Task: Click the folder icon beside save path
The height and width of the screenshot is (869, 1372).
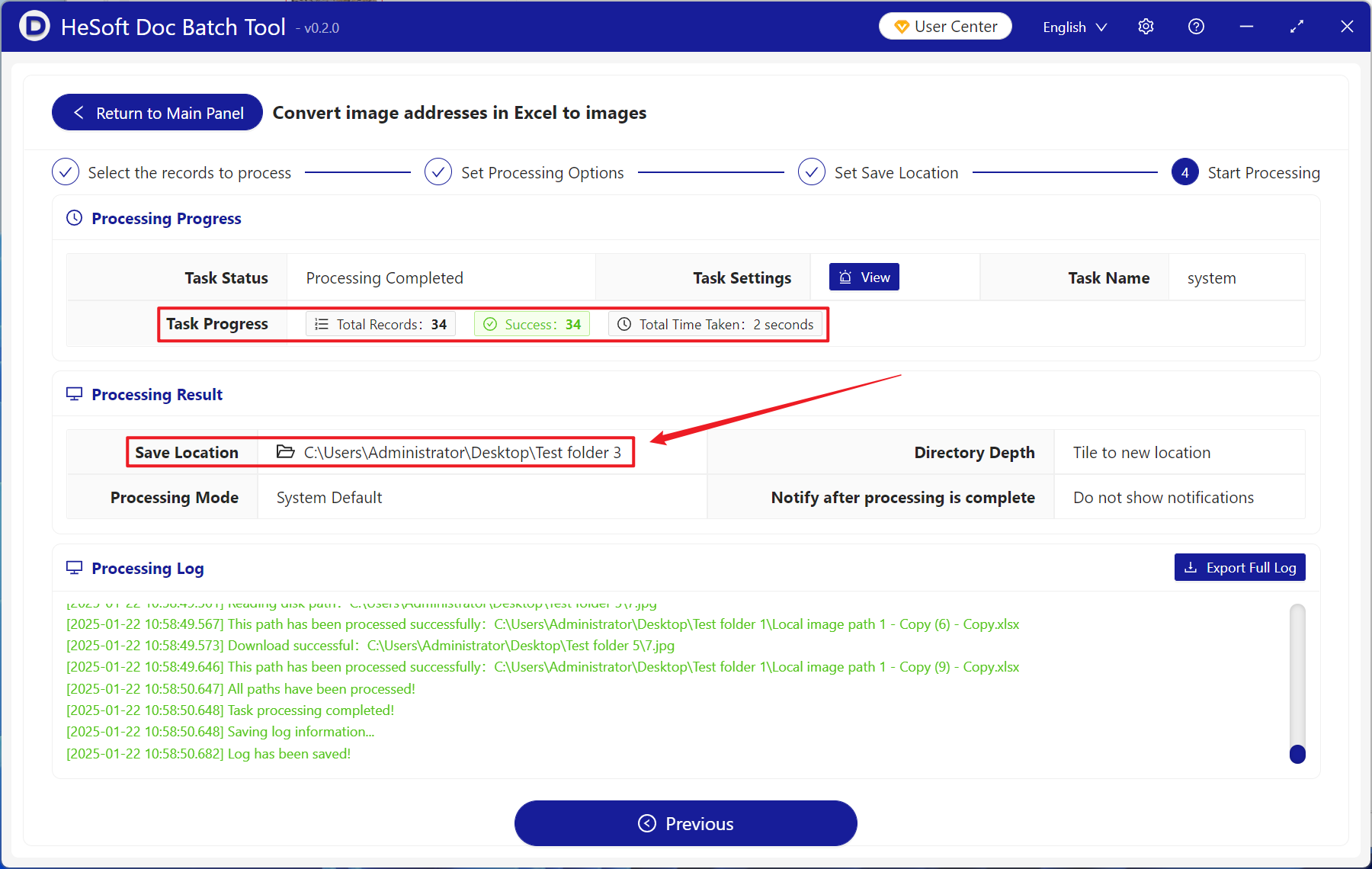Action: 285,452
